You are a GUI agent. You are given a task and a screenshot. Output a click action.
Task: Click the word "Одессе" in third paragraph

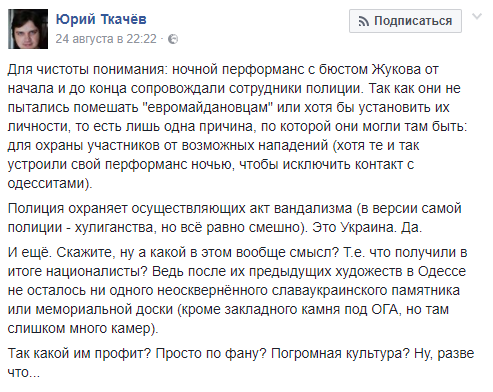pyautogui.click(x=442, y=271)
